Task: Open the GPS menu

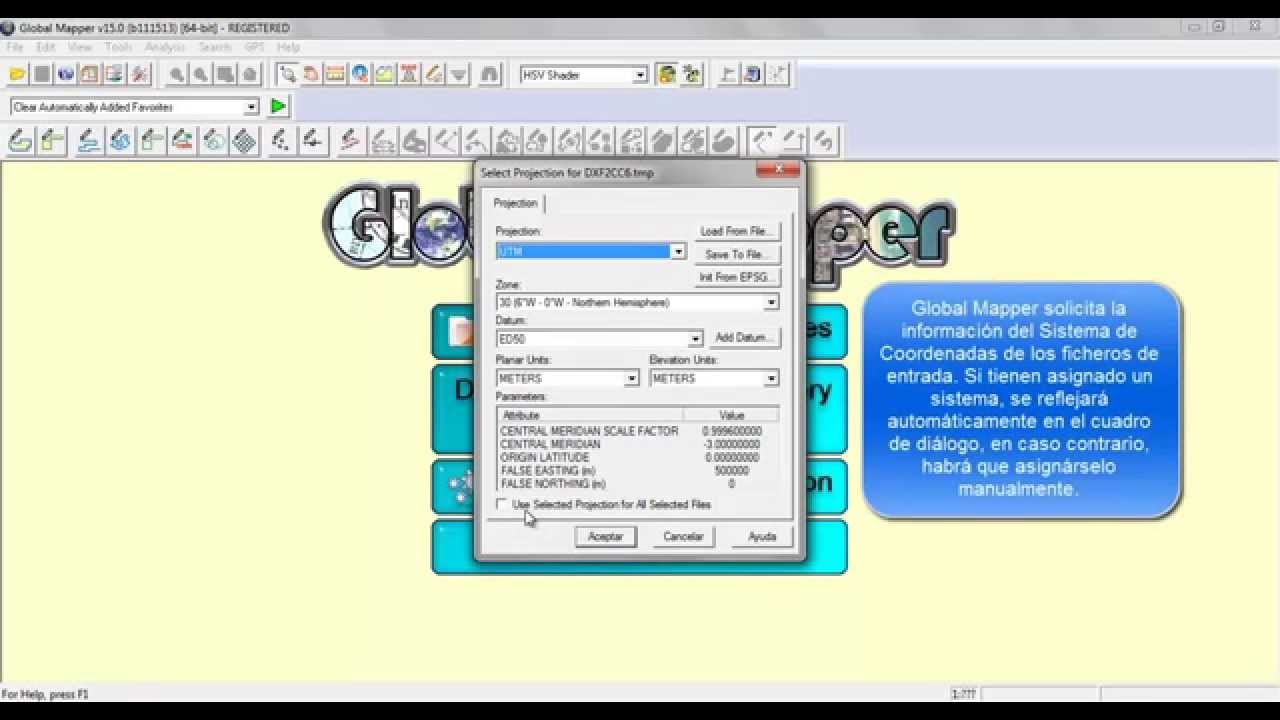Action: [255, 47]
